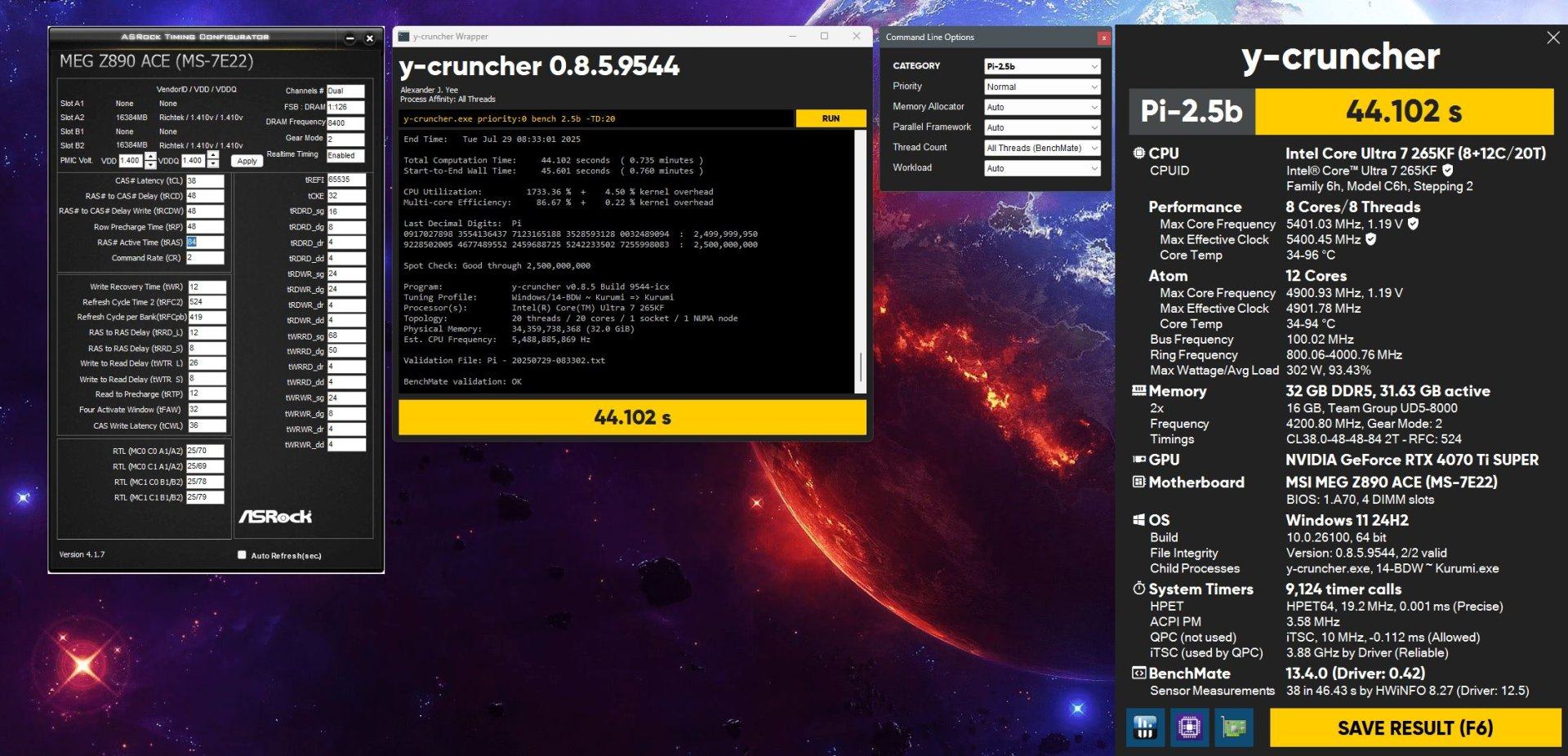Minimize the ASRock Timing Configurator window
The height and width of the screenshot is (756, 1568).
tap(350, 38)
